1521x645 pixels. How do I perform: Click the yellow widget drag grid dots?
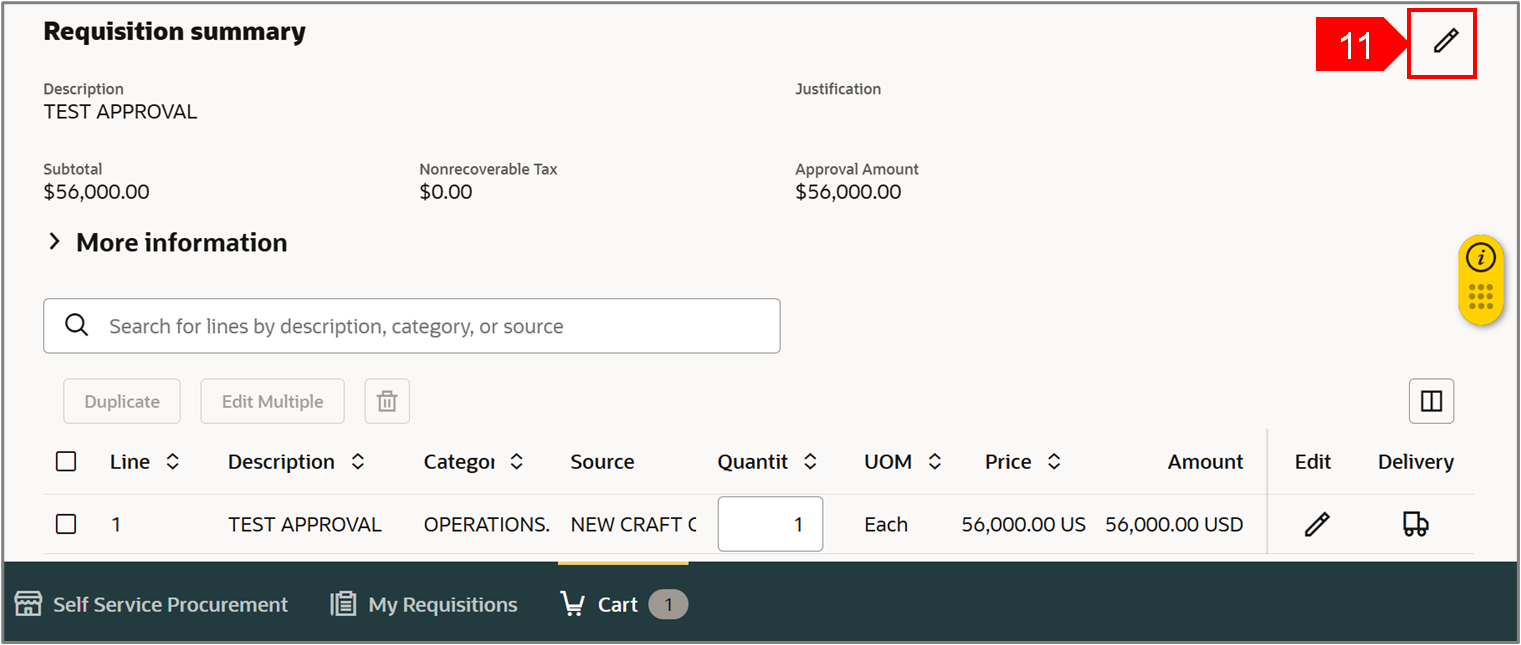tap(1480, 297)
